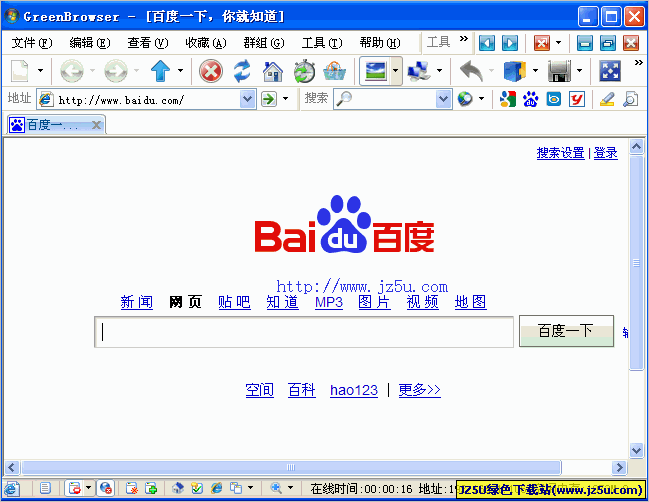
Task: Click the shopping basket collector icon
Action: [x=334, y=71]
